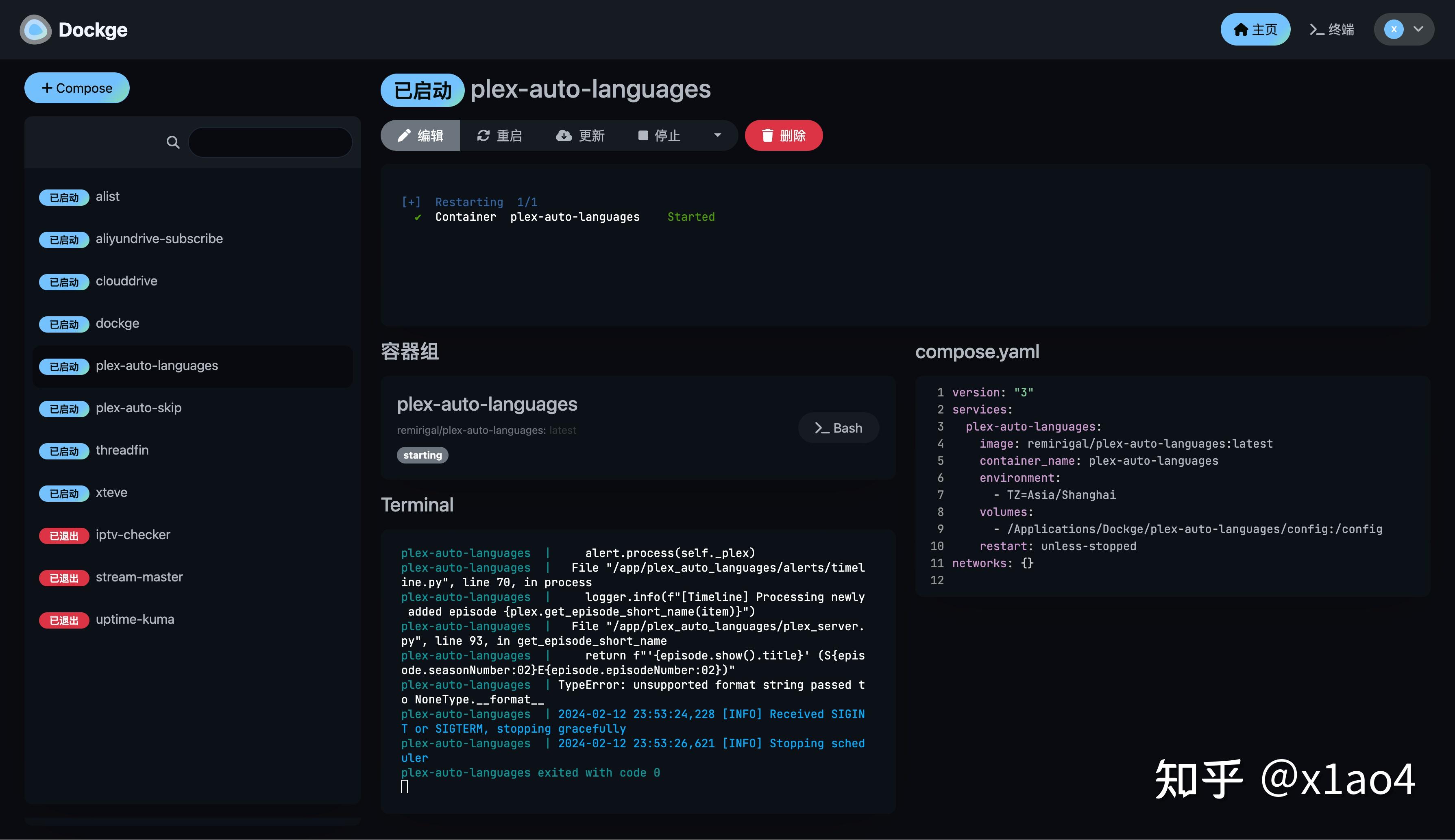Select the iptv-checker stack
This screenshot has width=1455, height=840.
(x=133, y=535)
